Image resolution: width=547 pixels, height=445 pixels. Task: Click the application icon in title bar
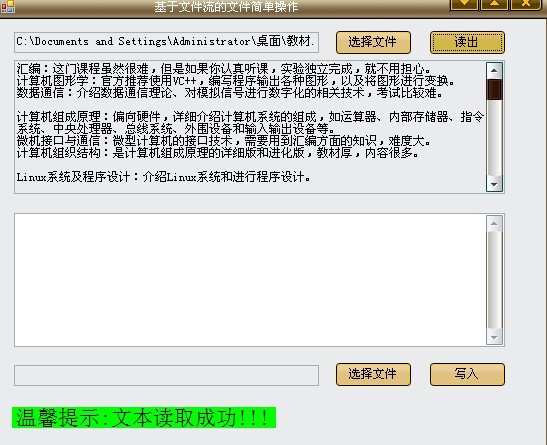tap(8, 6)
